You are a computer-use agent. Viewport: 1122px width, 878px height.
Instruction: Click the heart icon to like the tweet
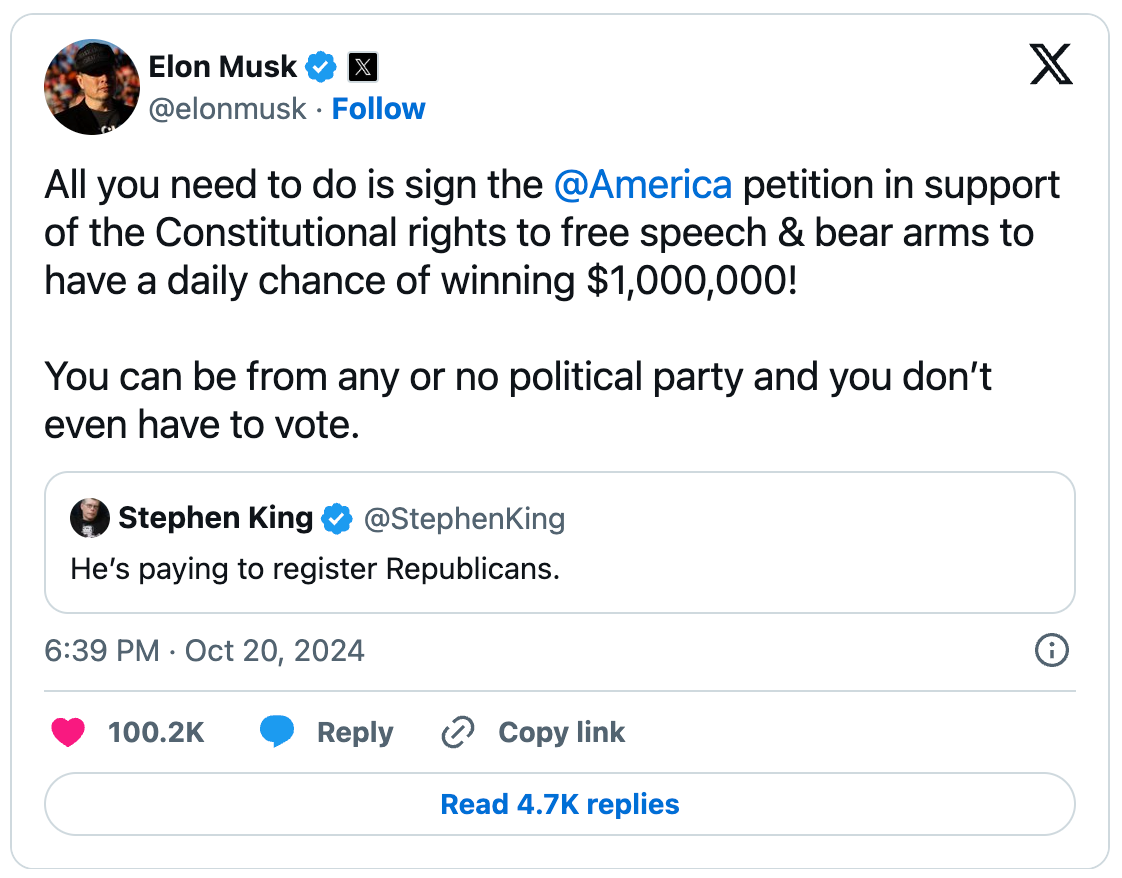[68, 733]
